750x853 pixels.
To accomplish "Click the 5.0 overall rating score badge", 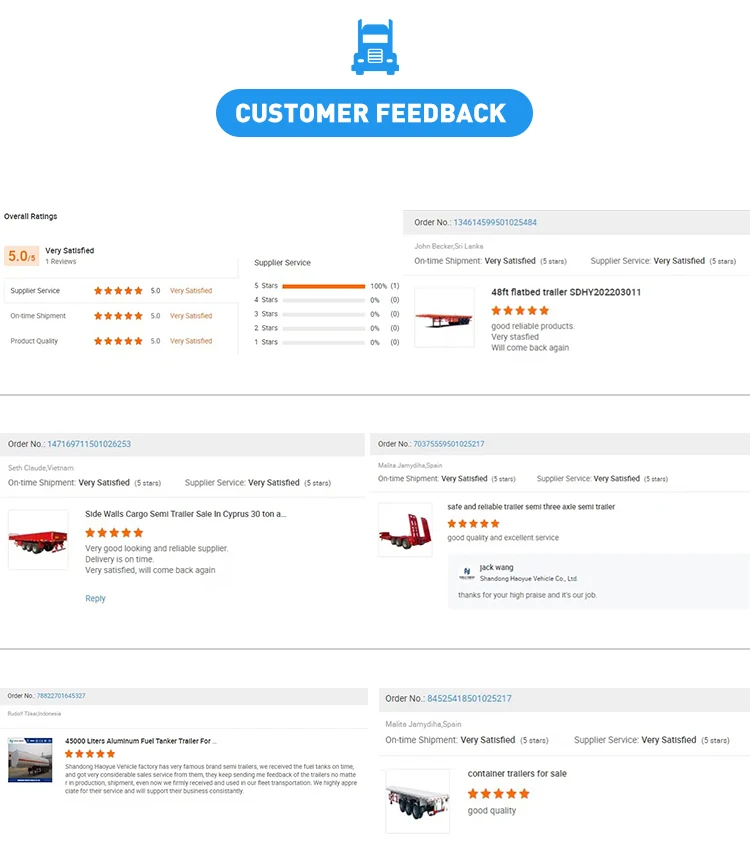I will 22,256.
